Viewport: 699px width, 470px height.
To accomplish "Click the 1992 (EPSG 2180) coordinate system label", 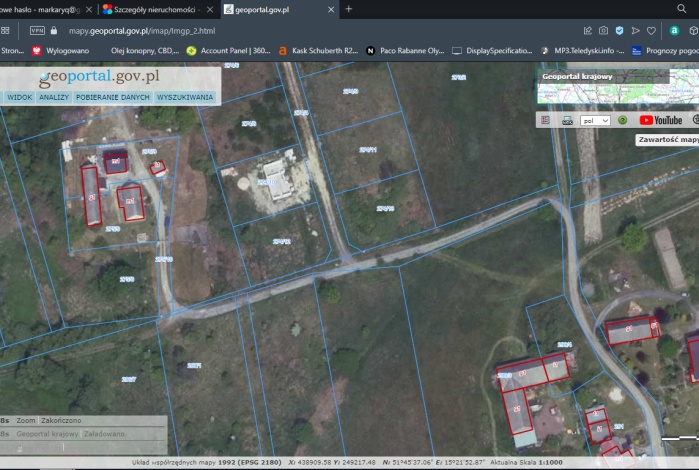I will pyautogui.click(x=249, y=462).
